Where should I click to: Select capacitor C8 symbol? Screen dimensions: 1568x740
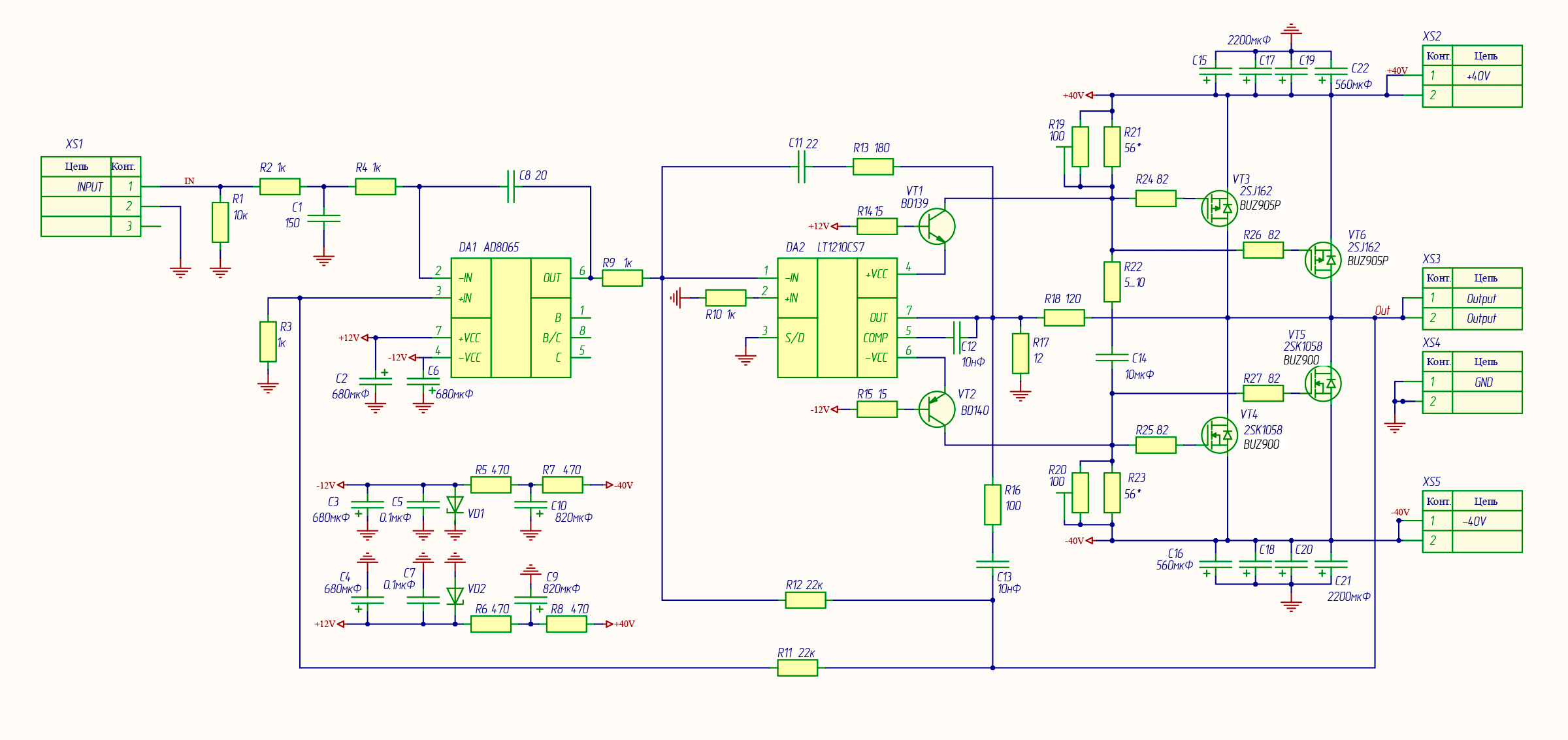[x=511, y=187]
